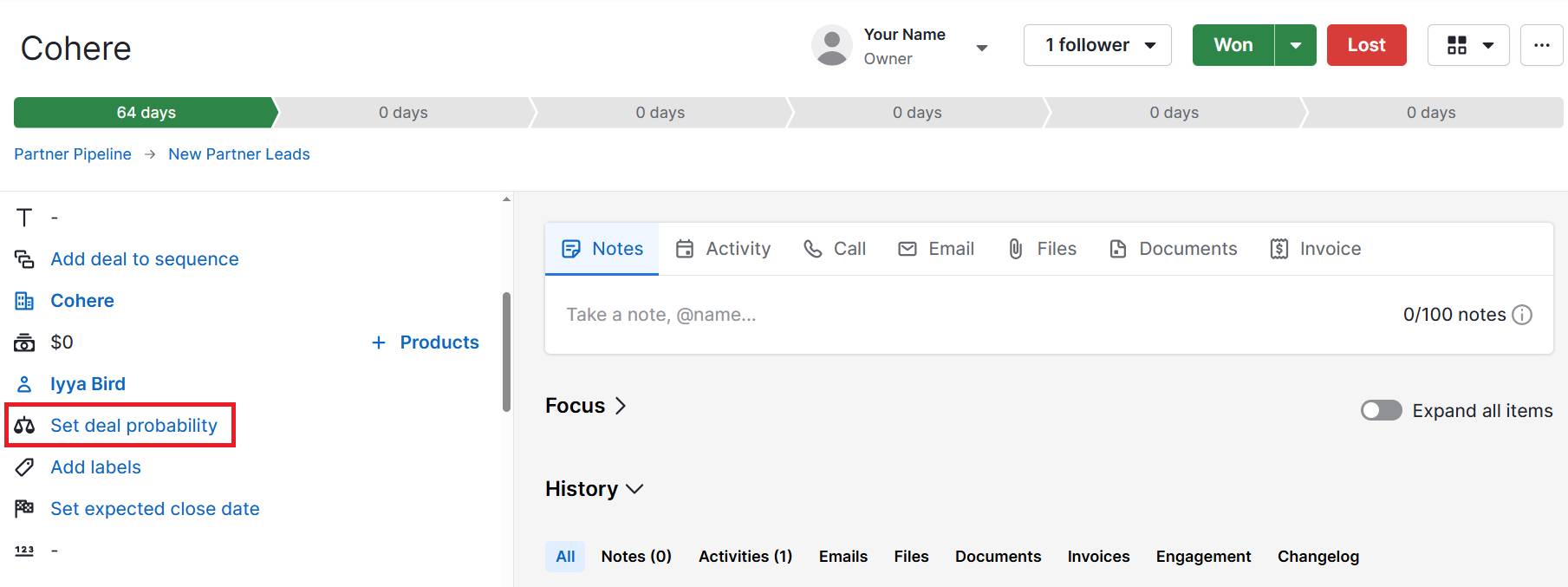
Task: Filter history by Notes (0)
Action: 636,557
